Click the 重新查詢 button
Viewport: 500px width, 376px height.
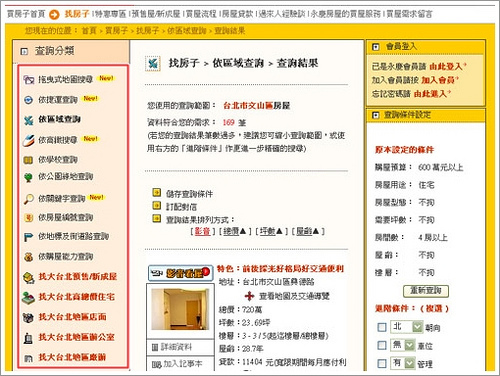tap(426, 291)
